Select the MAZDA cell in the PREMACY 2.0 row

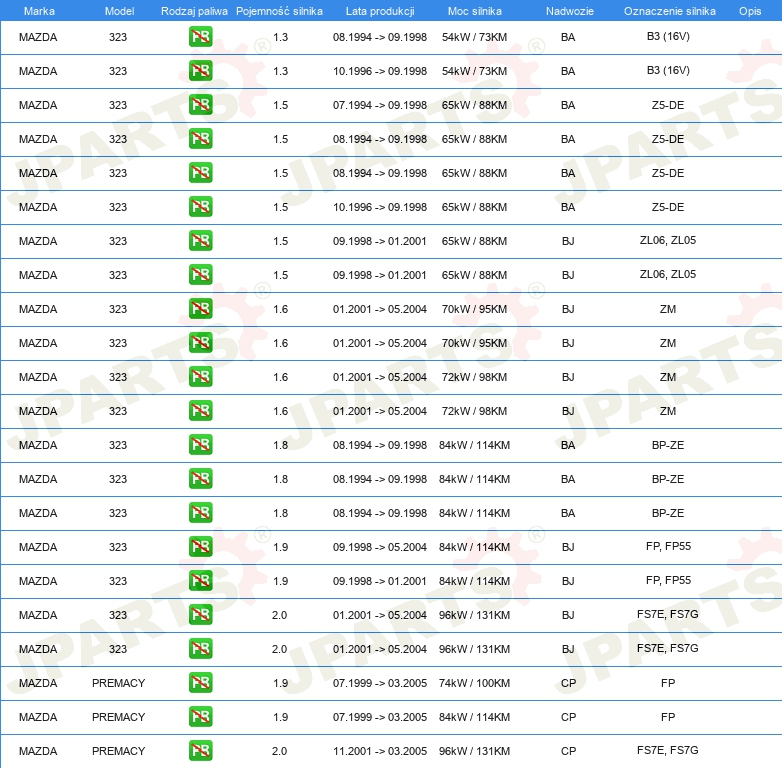pos(38,751)
